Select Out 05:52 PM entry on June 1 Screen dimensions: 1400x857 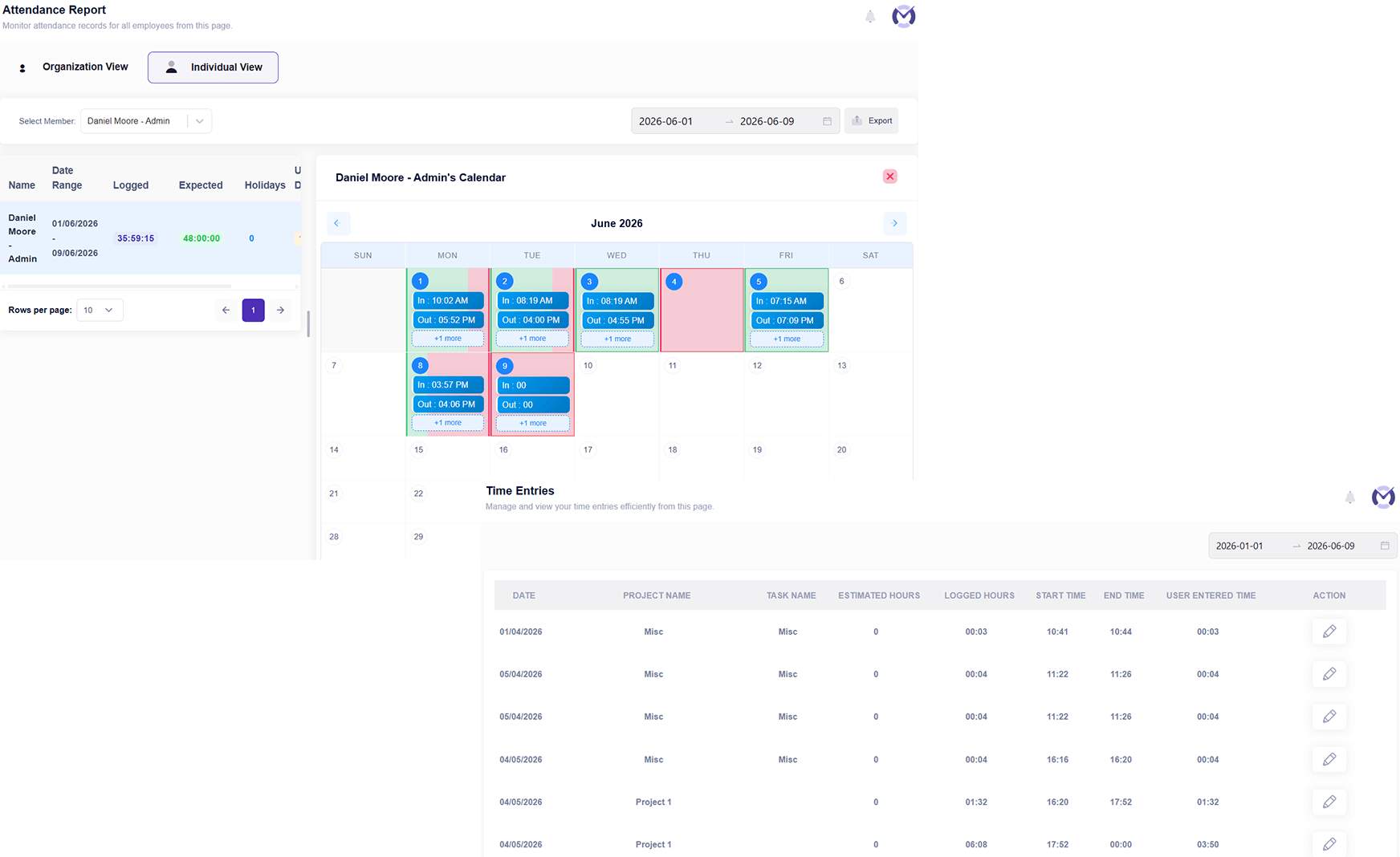point(448,320)
